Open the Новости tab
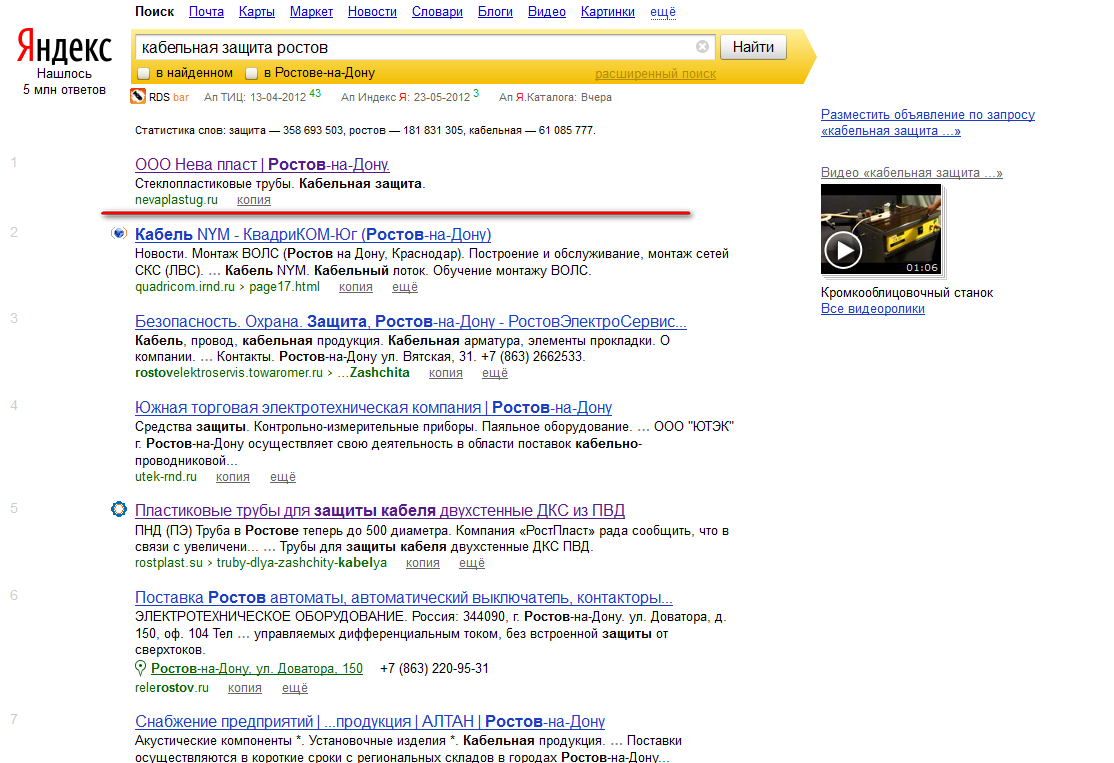The width and height of the screenshot is (1114, 763). tap(372, 12)
